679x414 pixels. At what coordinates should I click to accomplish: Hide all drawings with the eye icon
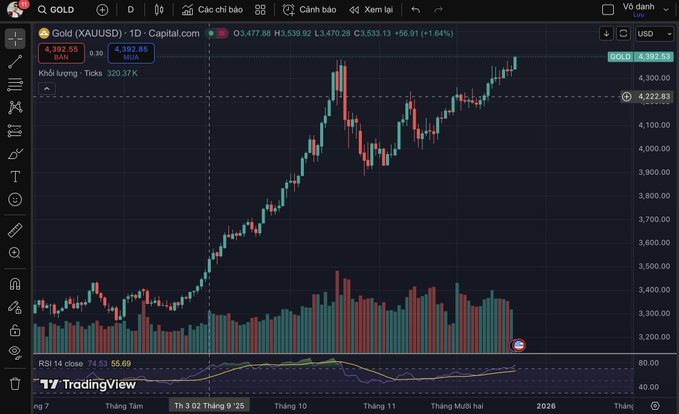pos(15,352)
